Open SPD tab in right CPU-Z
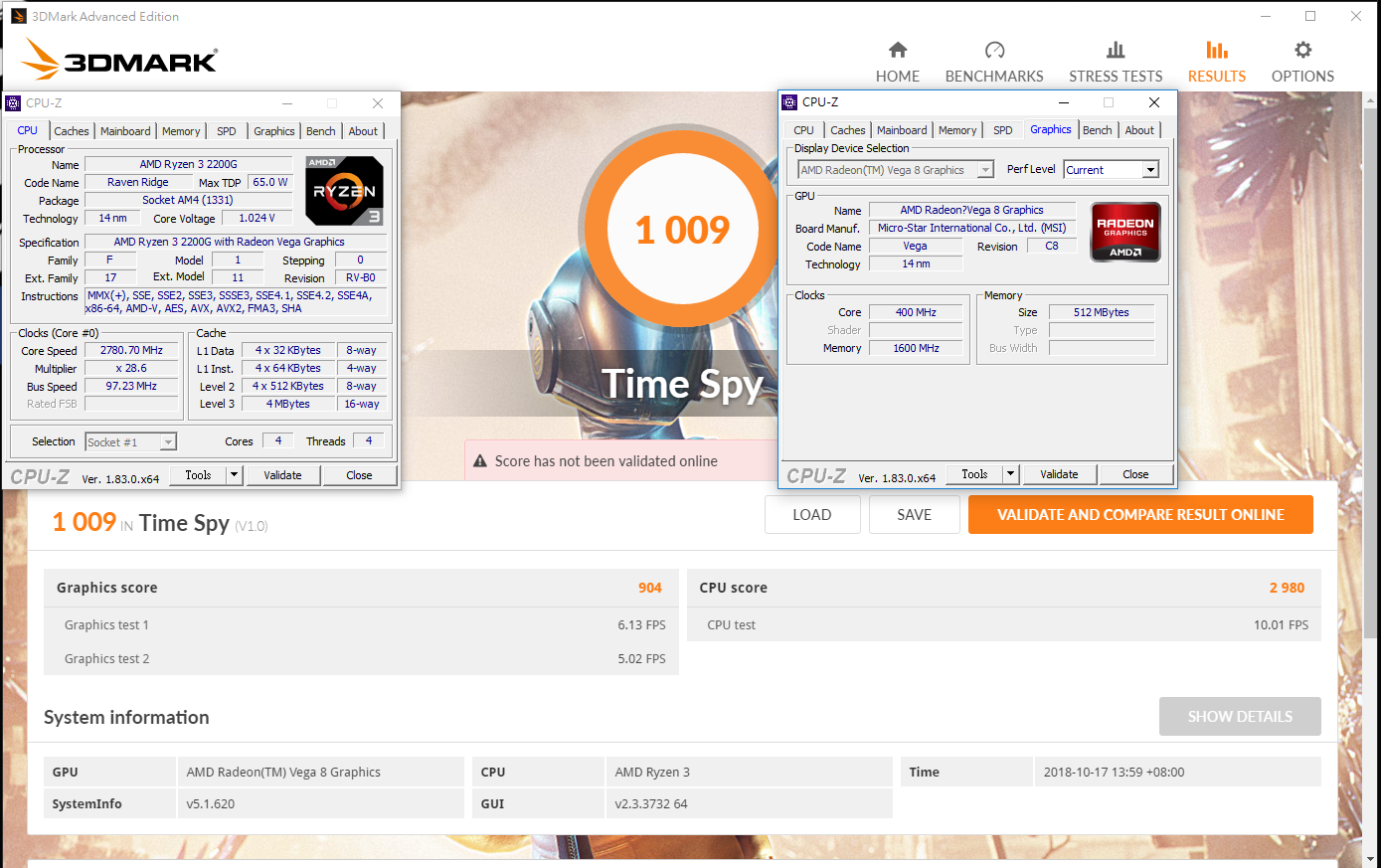This screenshot has height=868, width=1381. tap(1003, 130)
